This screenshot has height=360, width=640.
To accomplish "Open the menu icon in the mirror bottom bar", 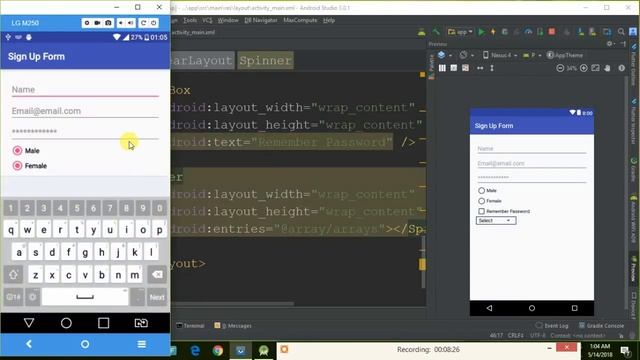I will pyautogui.click(x=142, y=344).
